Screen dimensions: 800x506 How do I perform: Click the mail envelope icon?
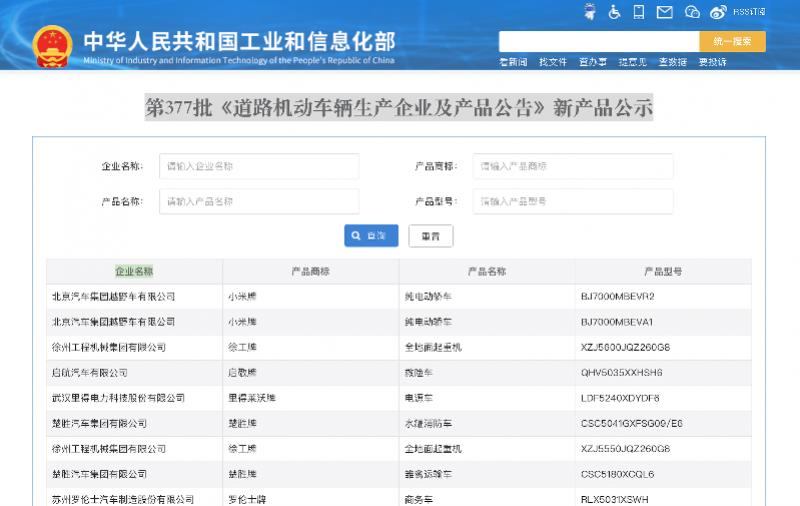(x=664, y=12)
